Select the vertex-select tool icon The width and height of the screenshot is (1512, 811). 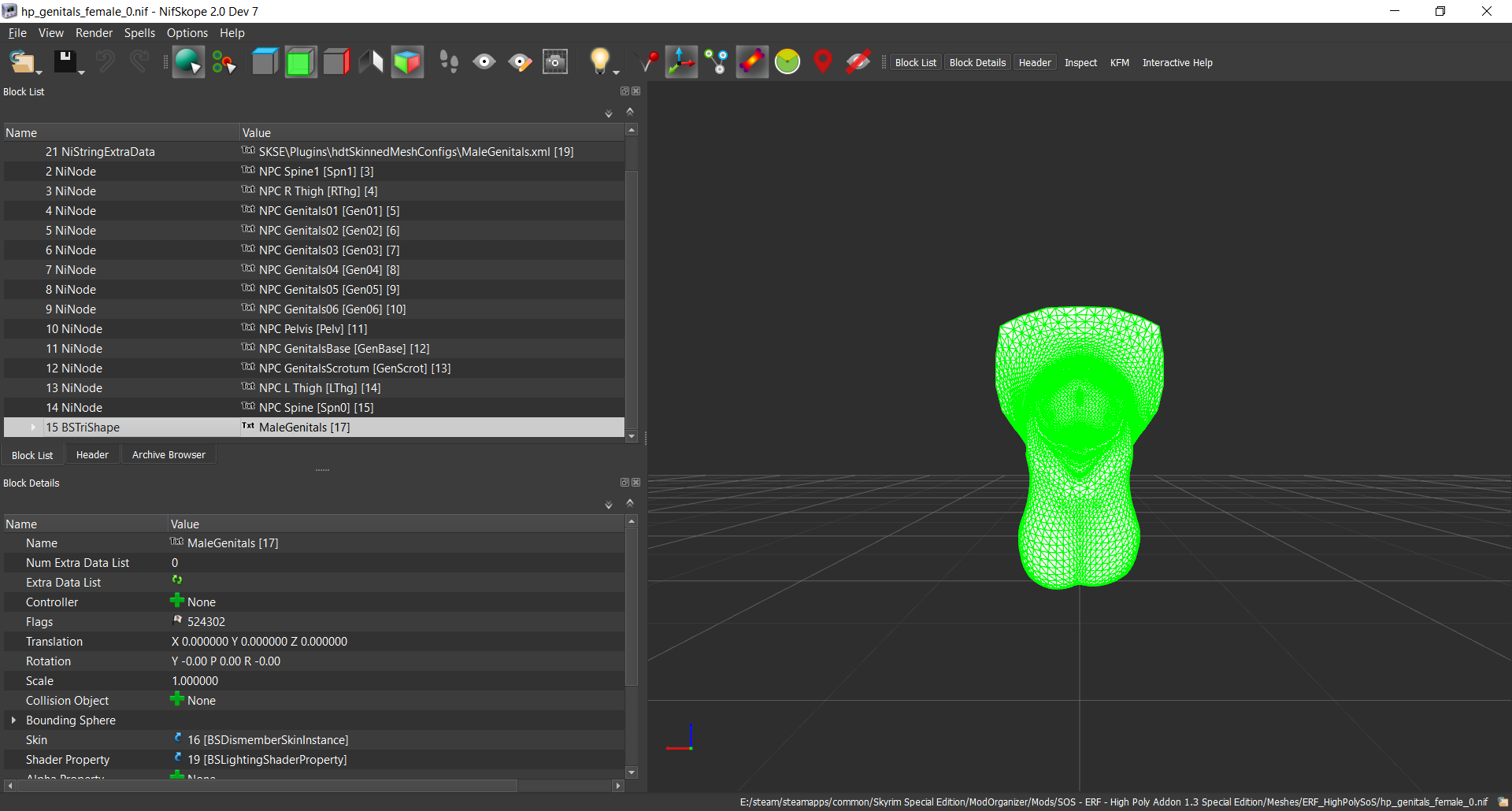224,61
